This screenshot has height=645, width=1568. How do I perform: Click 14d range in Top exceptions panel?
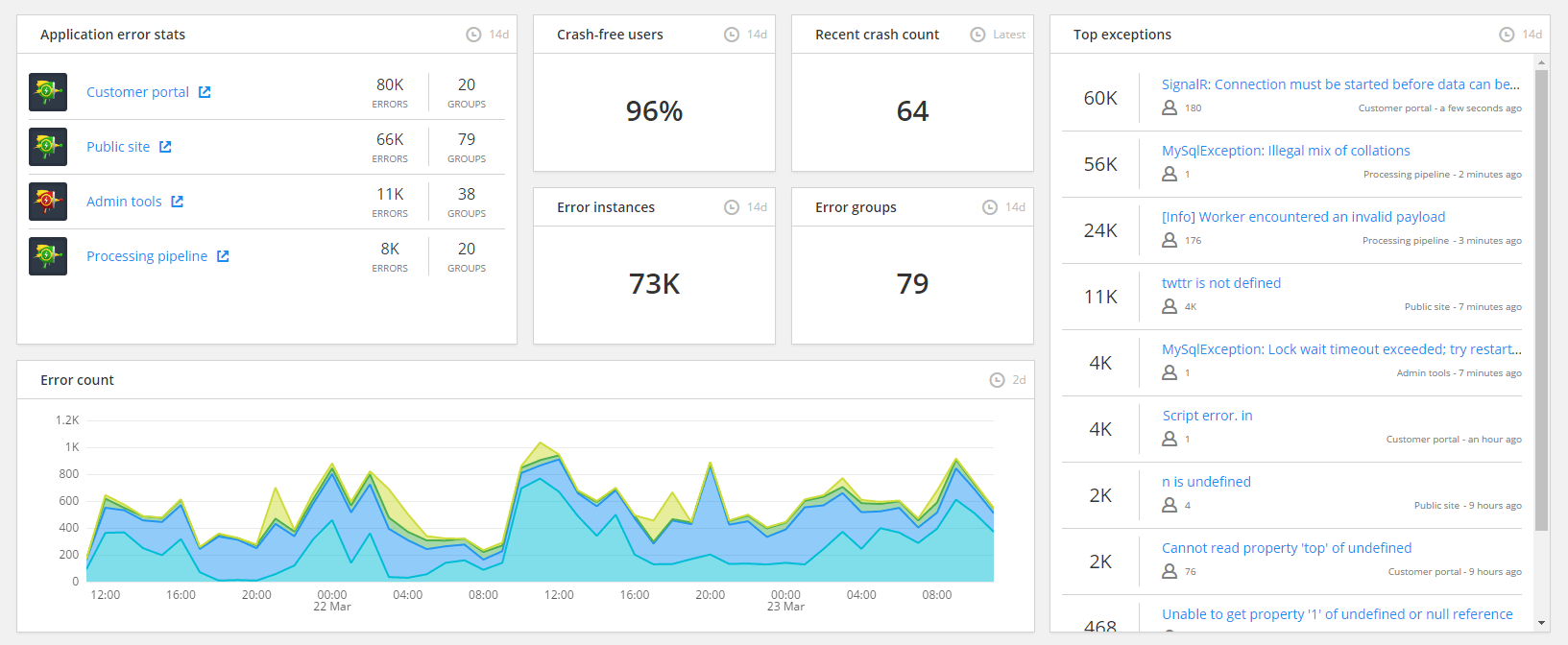point(1532,35)
